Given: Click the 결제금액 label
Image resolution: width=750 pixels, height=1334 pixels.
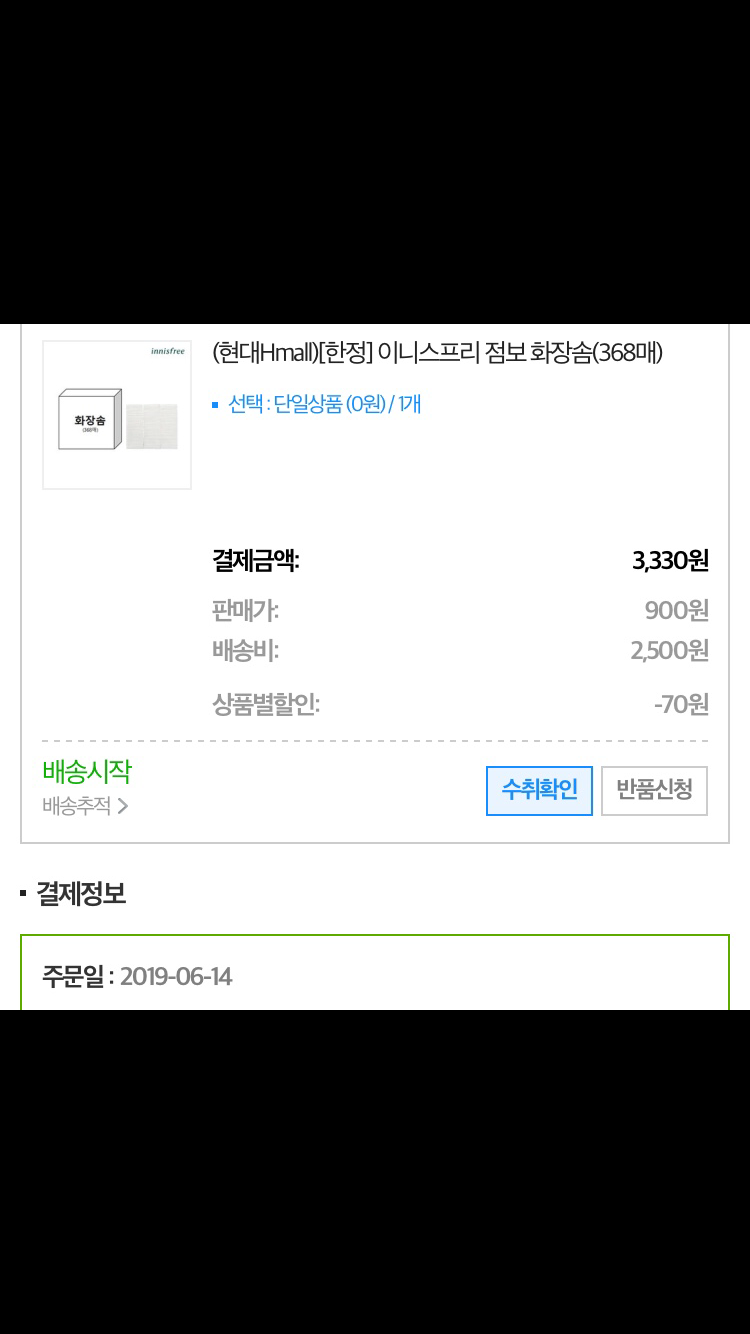Looking at the screenshot, I should [x=256, y=560].
